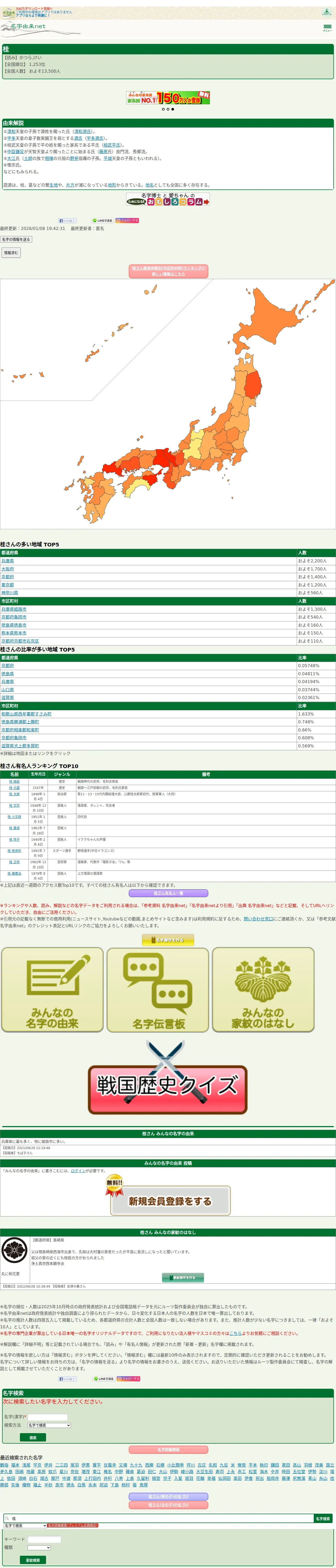Open the 滋賀県 link in ratio table
Screen dimensions: 336x1568
coord(7,697)
